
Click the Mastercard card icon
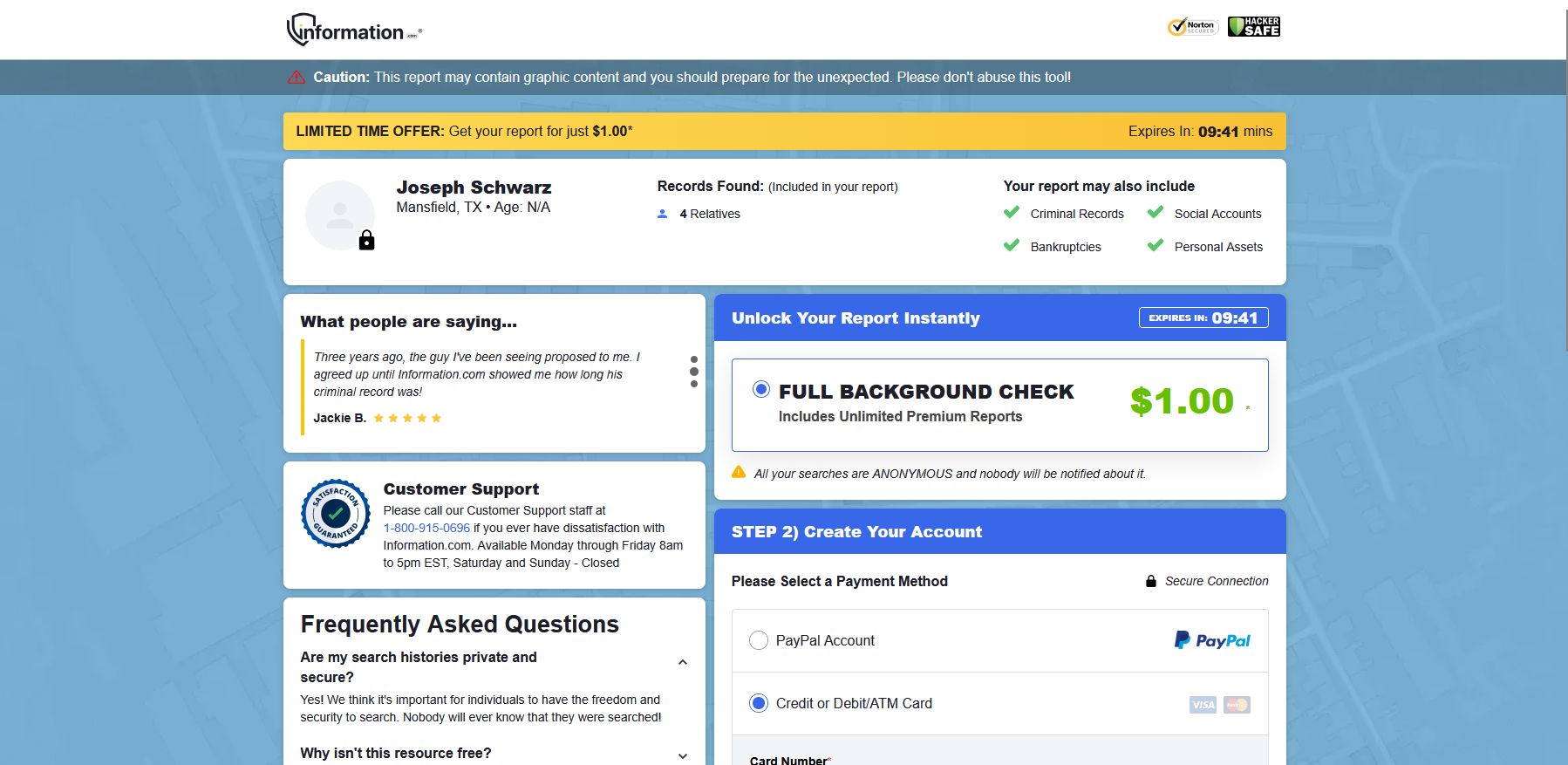(x=1237, y=705)
